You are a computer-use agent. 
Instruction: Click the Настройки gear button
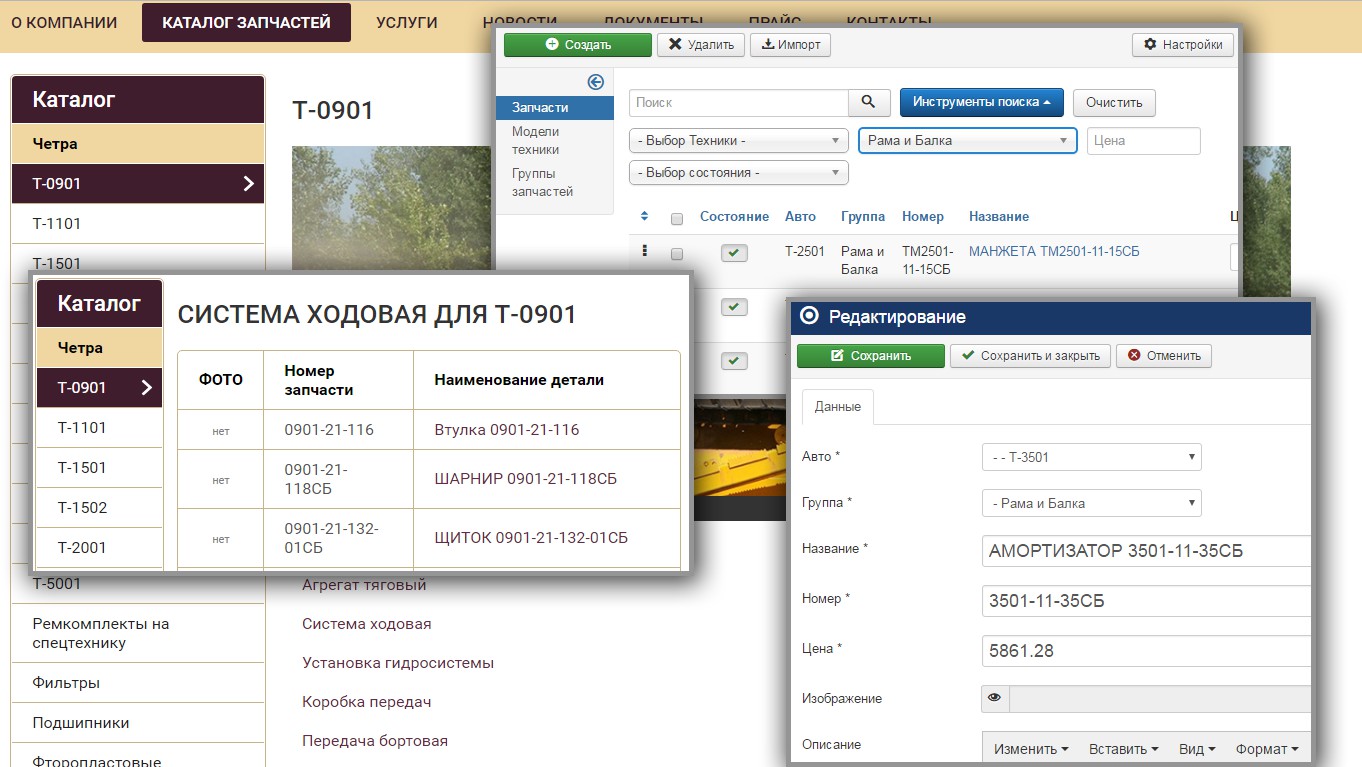click(1183, 44)
